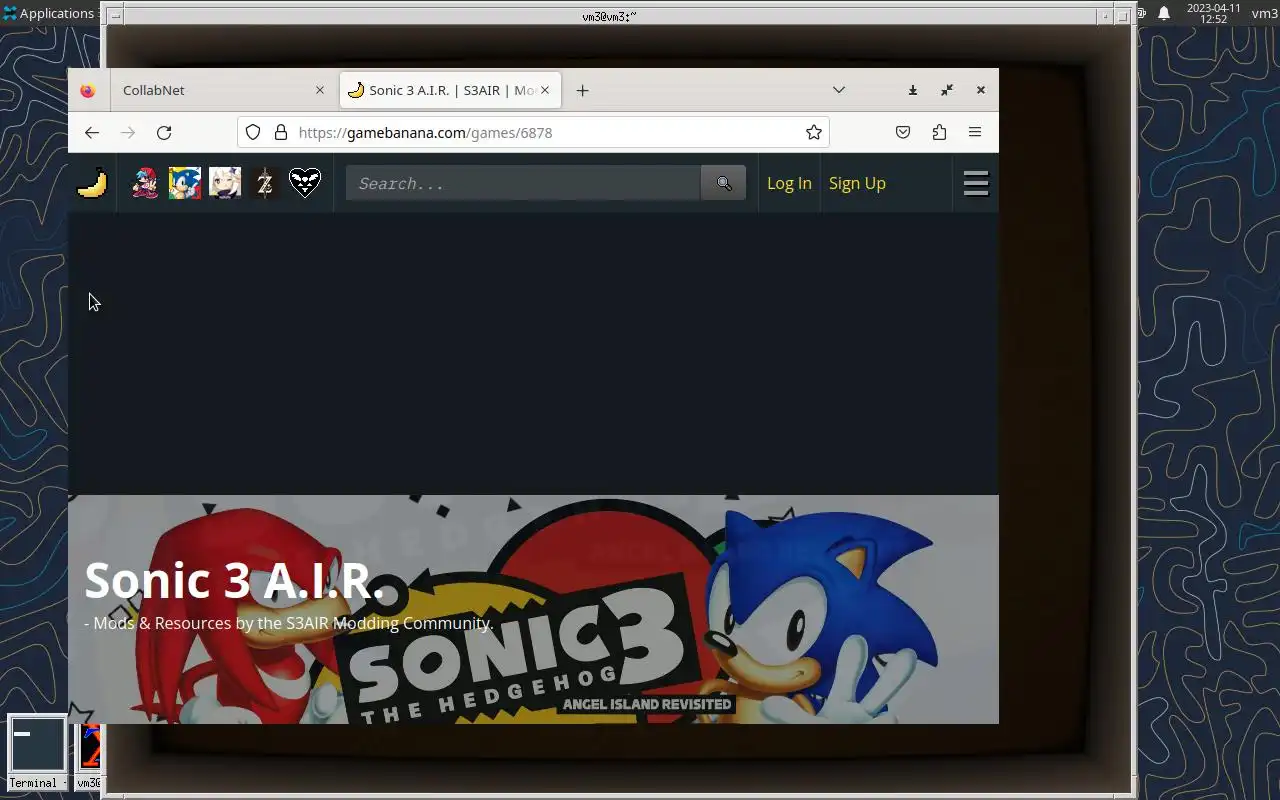
Task: Click the Firefox View icon
Action: point(88,90)
